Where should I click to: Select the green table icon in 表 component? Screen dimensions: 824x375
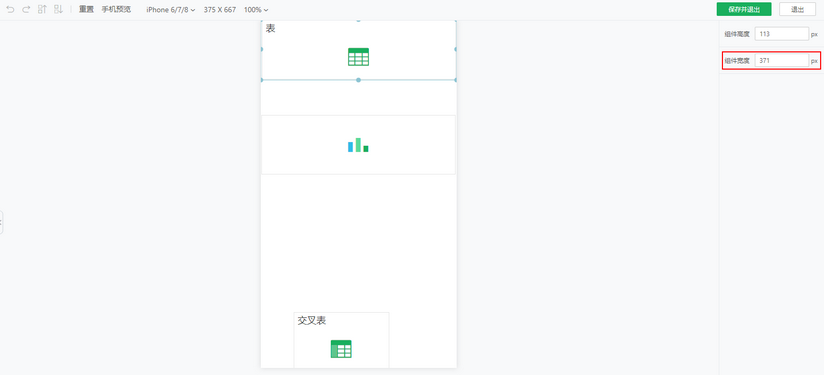click(358, 57)
